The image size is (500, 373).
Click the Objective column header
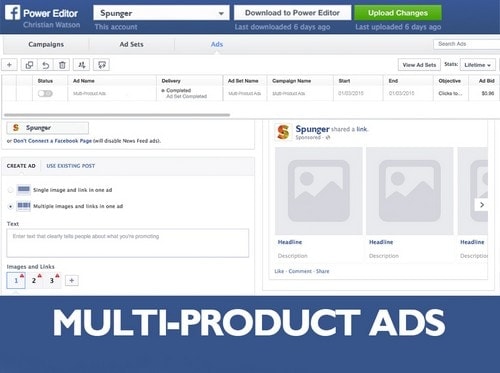pos(450,81)
